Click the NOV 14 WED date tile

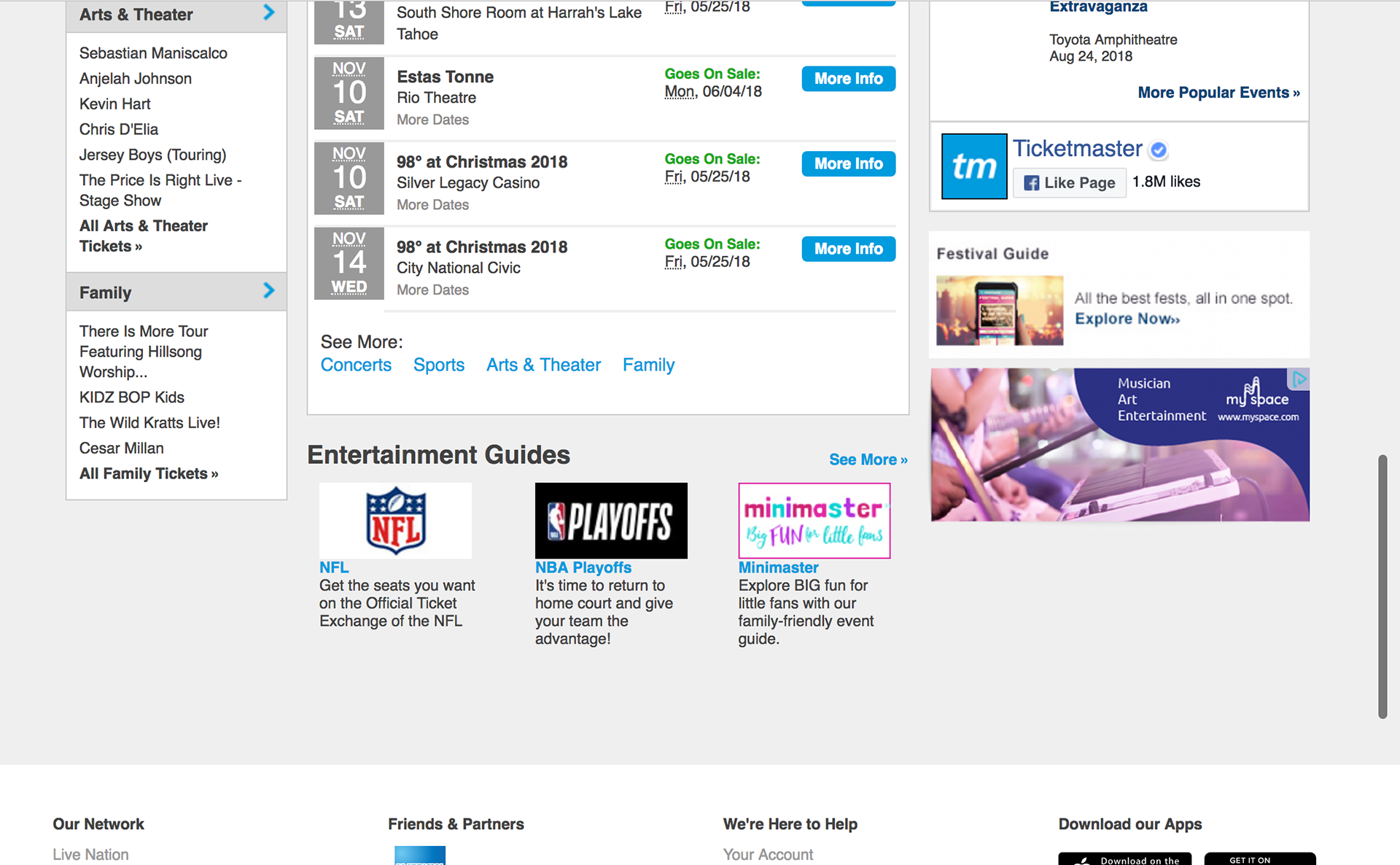point(349,263)
